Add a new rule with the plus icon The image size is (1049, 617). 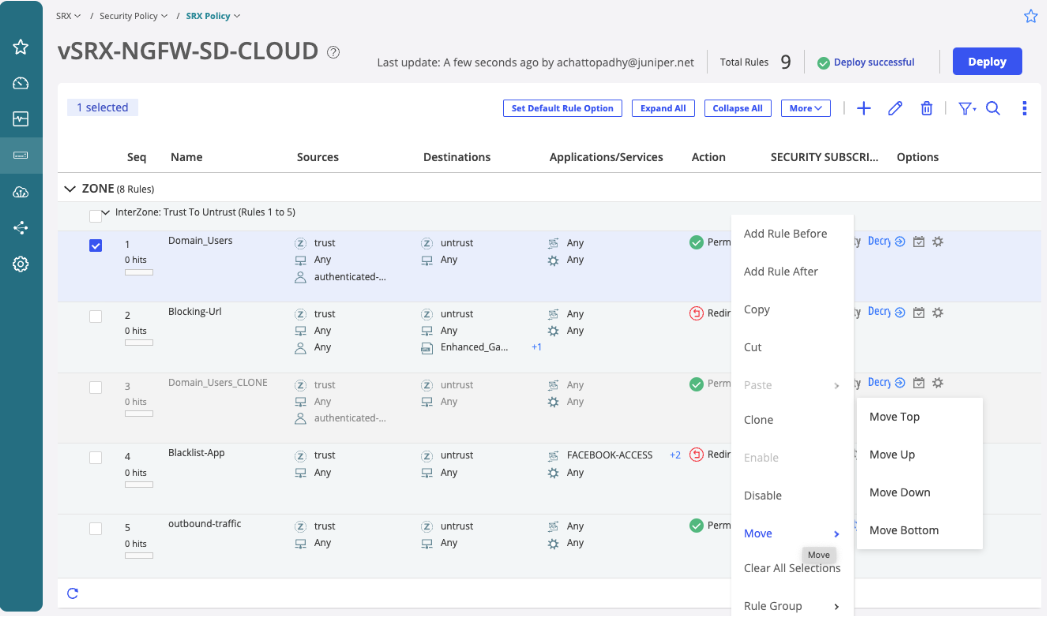(864, 108)
